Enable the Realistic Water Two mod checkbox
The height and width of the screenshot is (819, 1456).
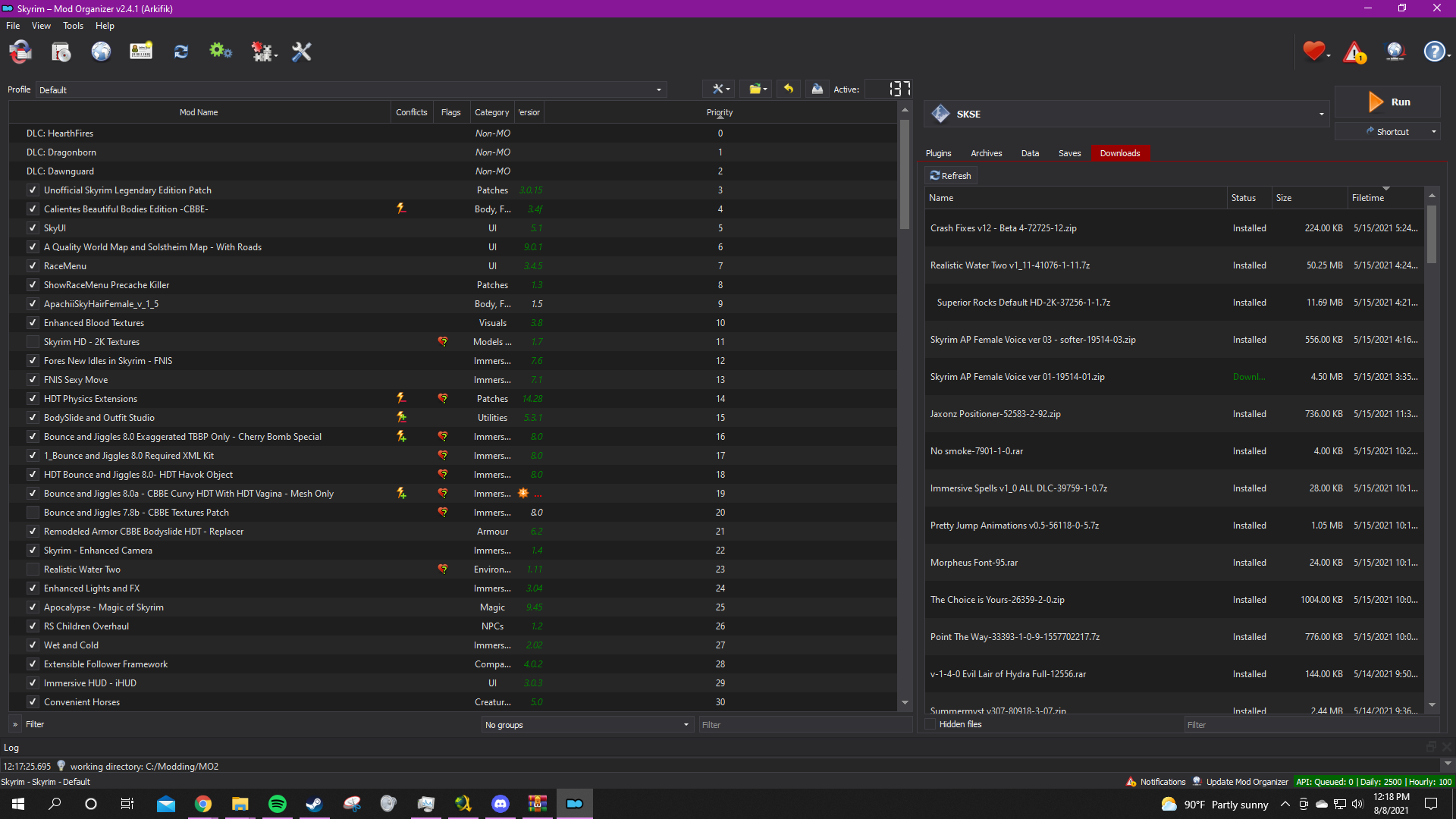33,570
